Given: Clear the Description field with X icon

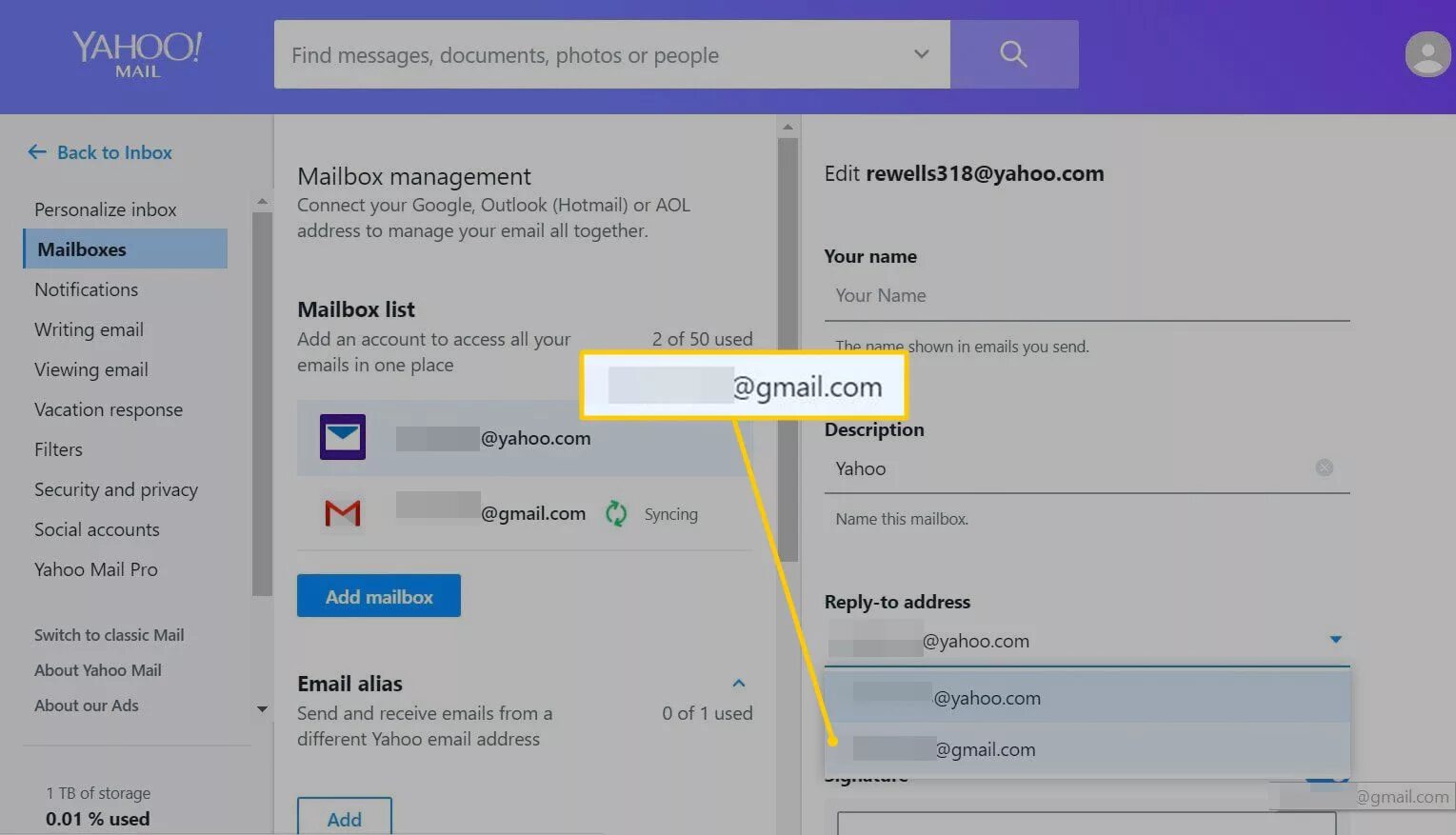Looking at the screenshot, I should [x=1324, y=467].
